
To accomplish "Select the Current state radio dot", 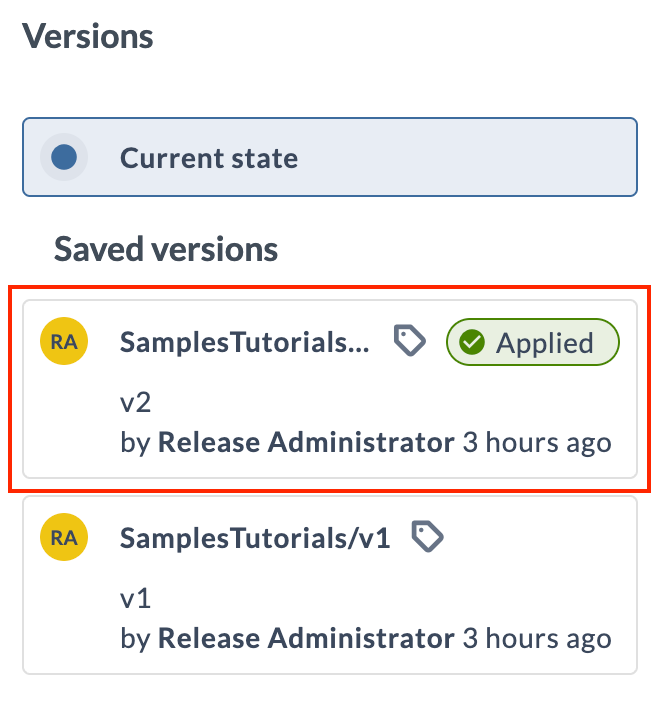I will coord(64,158).
